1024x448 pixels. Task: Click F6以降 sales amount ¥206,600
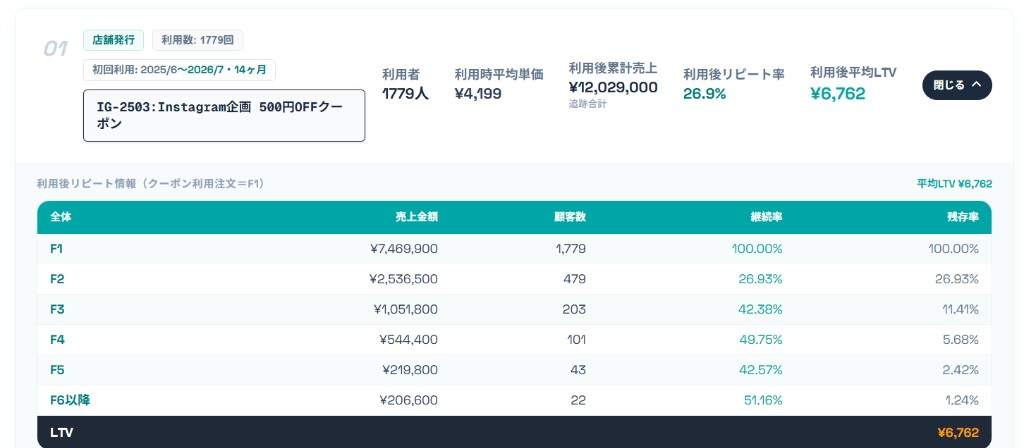pos(408,400)
